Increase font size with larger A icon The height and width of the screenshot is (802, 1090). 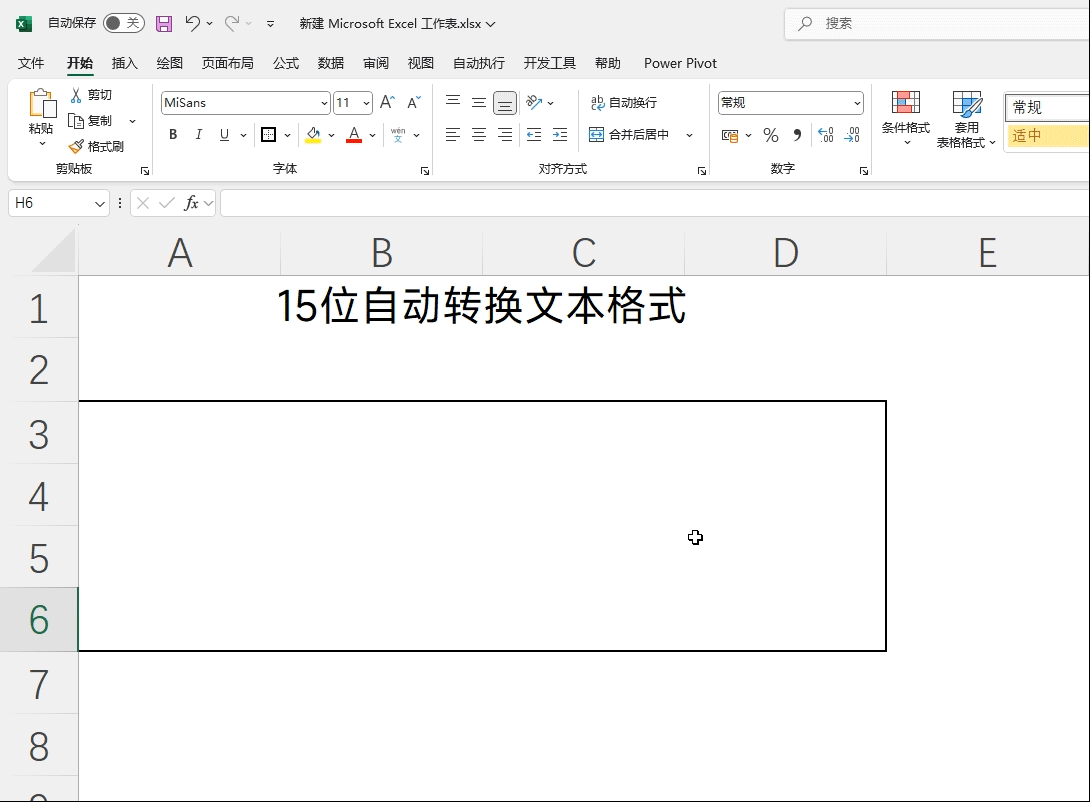click(388, 103)
